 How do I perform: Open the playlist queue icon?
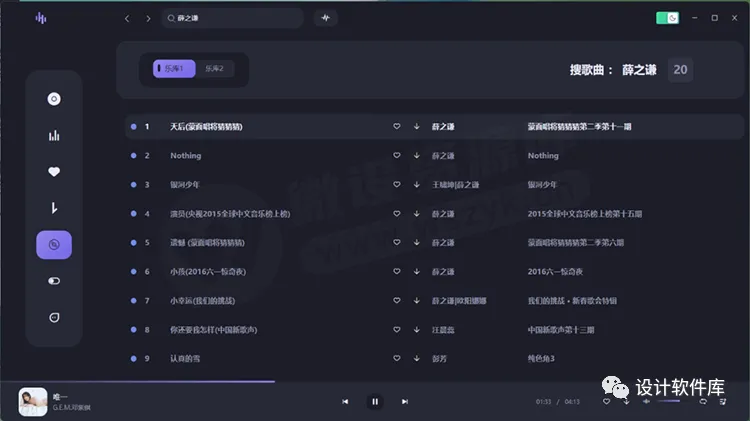pos(723,402)
